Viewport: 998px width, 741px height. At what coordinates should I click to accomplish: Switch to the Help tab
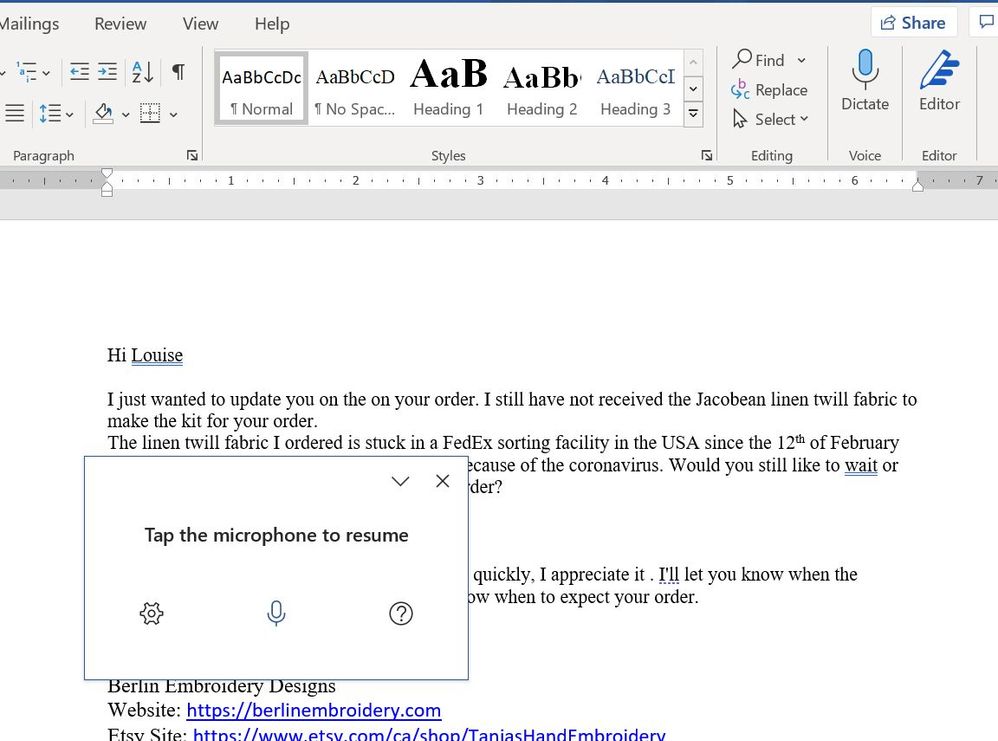pyautogui.click(x=272, y=24)
